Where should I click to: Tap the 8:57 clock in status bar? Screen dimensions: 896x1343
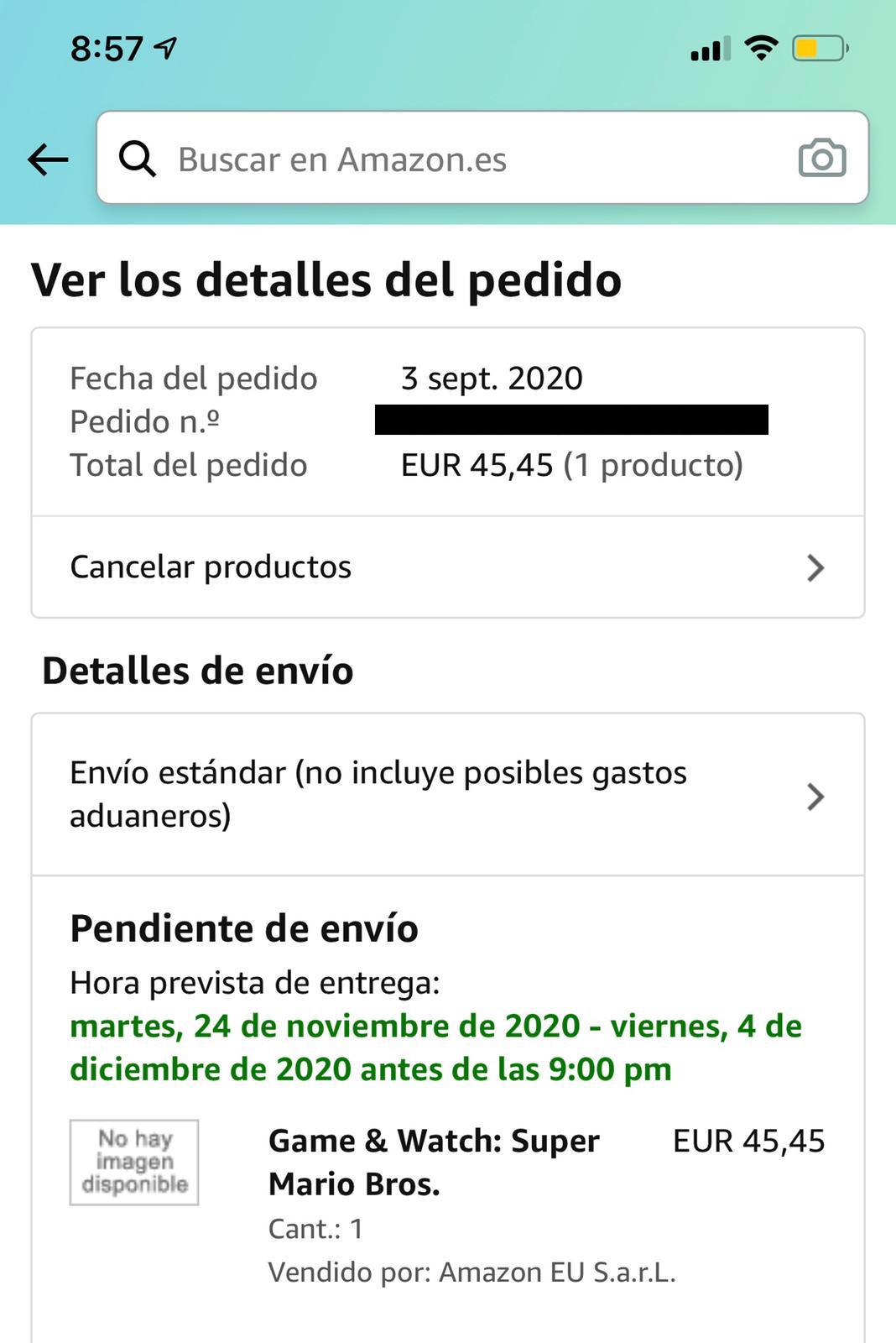107,49
